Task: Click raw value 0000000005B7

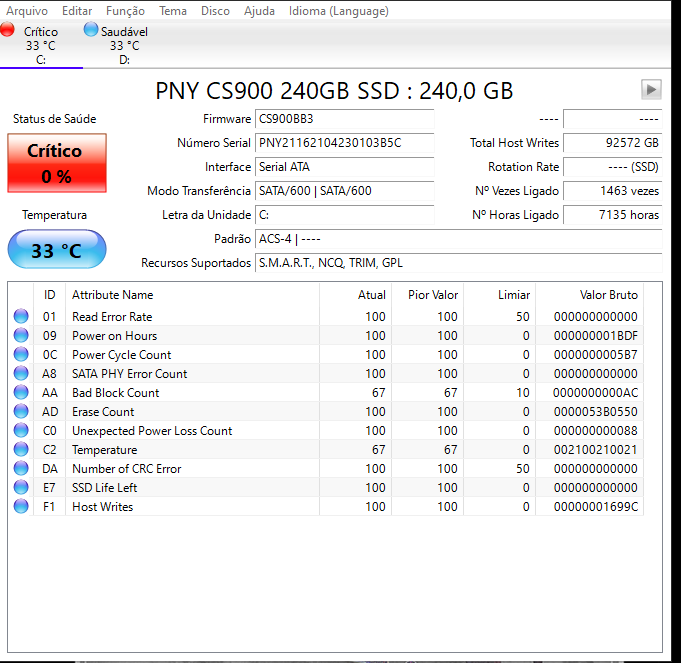Action: click(x=595, y=355)
